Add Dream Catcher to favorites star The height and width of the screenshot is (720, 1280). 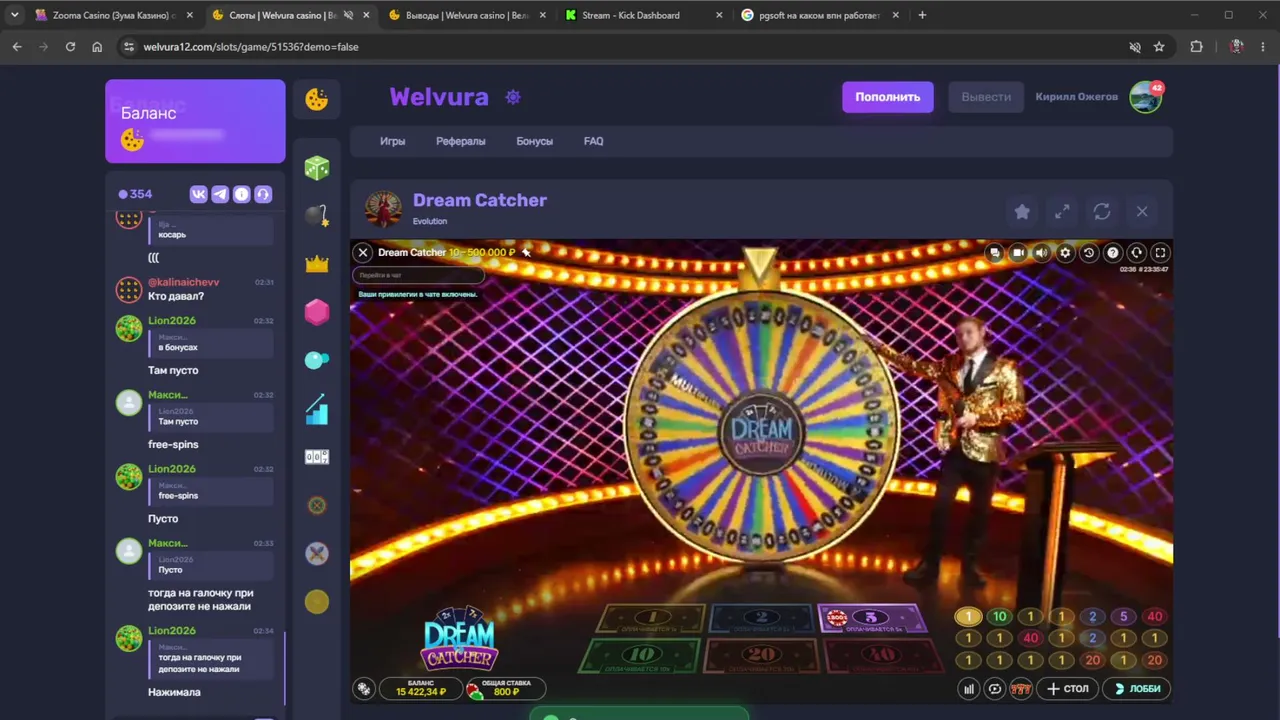click(x=1022, y=212)
